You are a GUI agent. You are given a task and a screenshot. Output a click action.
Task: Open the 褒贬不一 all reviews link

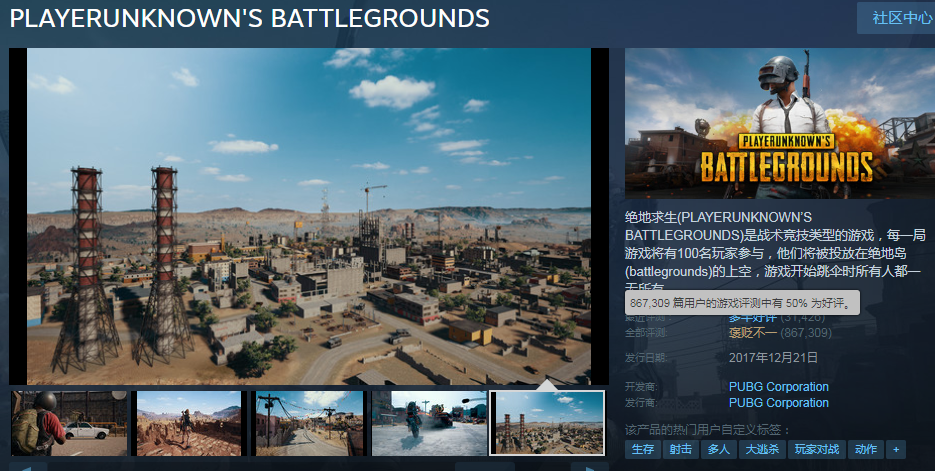(753, 333)
